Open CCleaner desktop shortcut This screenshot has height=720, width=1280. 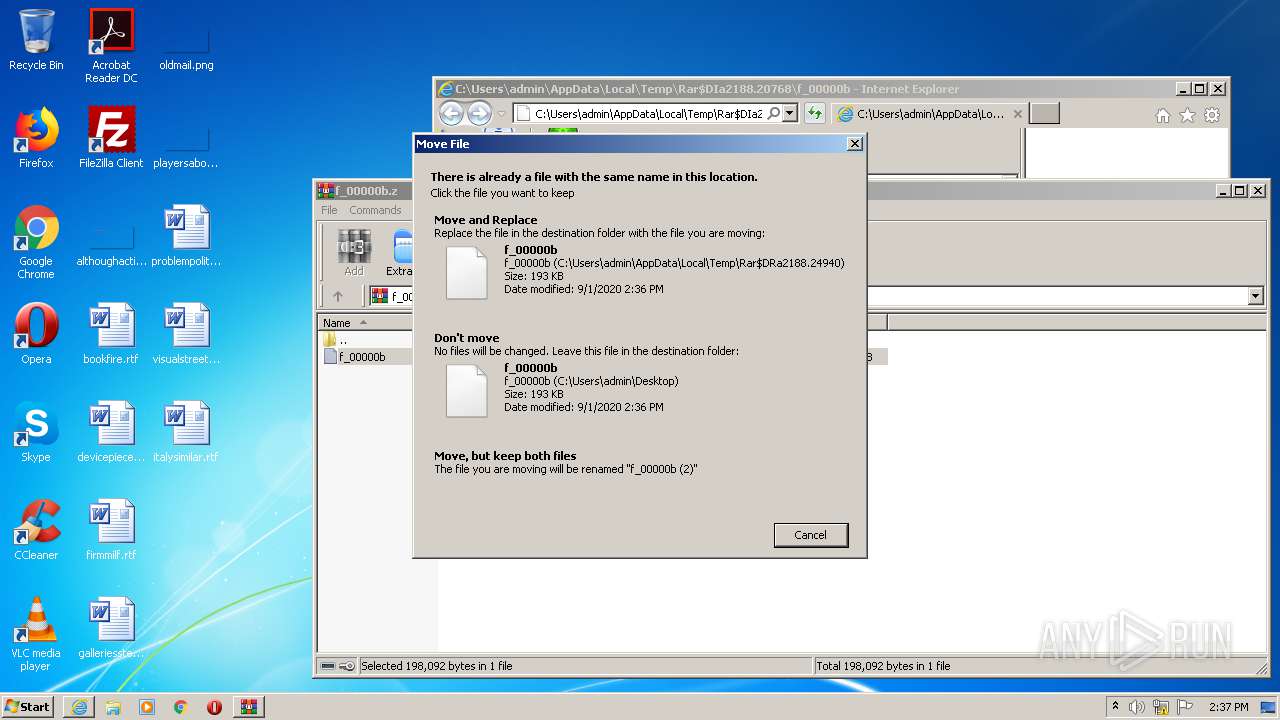coord(36,530)
